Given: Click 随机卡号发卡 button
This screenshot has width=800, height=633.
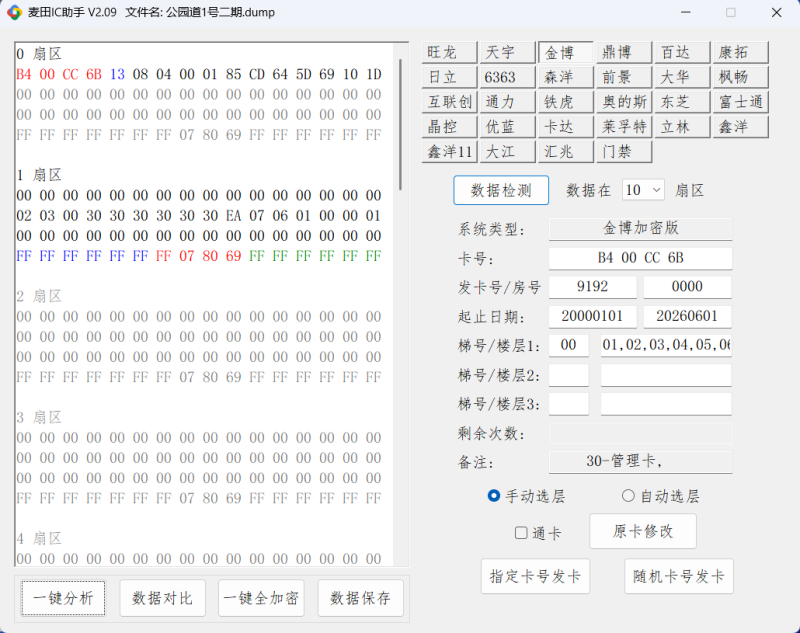Looking at the screenshot, I should tap(679, 576).
